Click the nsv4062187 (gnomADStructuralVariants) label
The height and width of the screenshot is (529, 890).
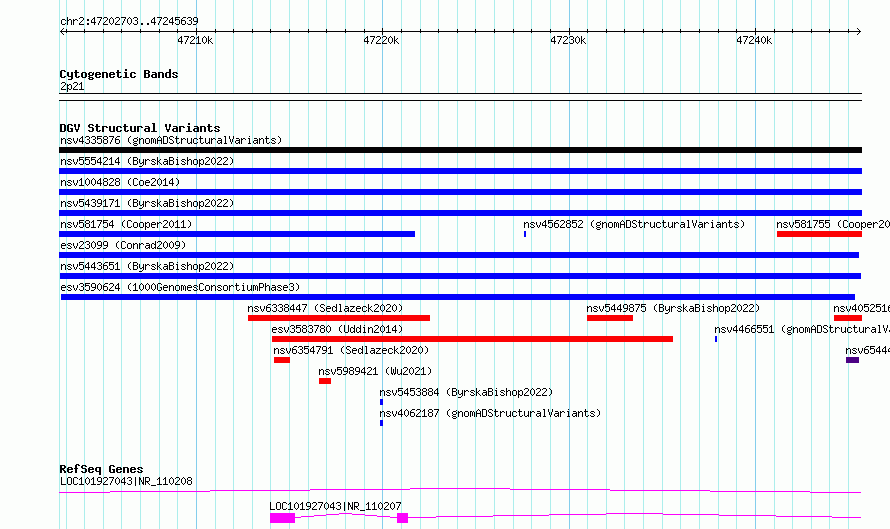click(x=490, y=413)
